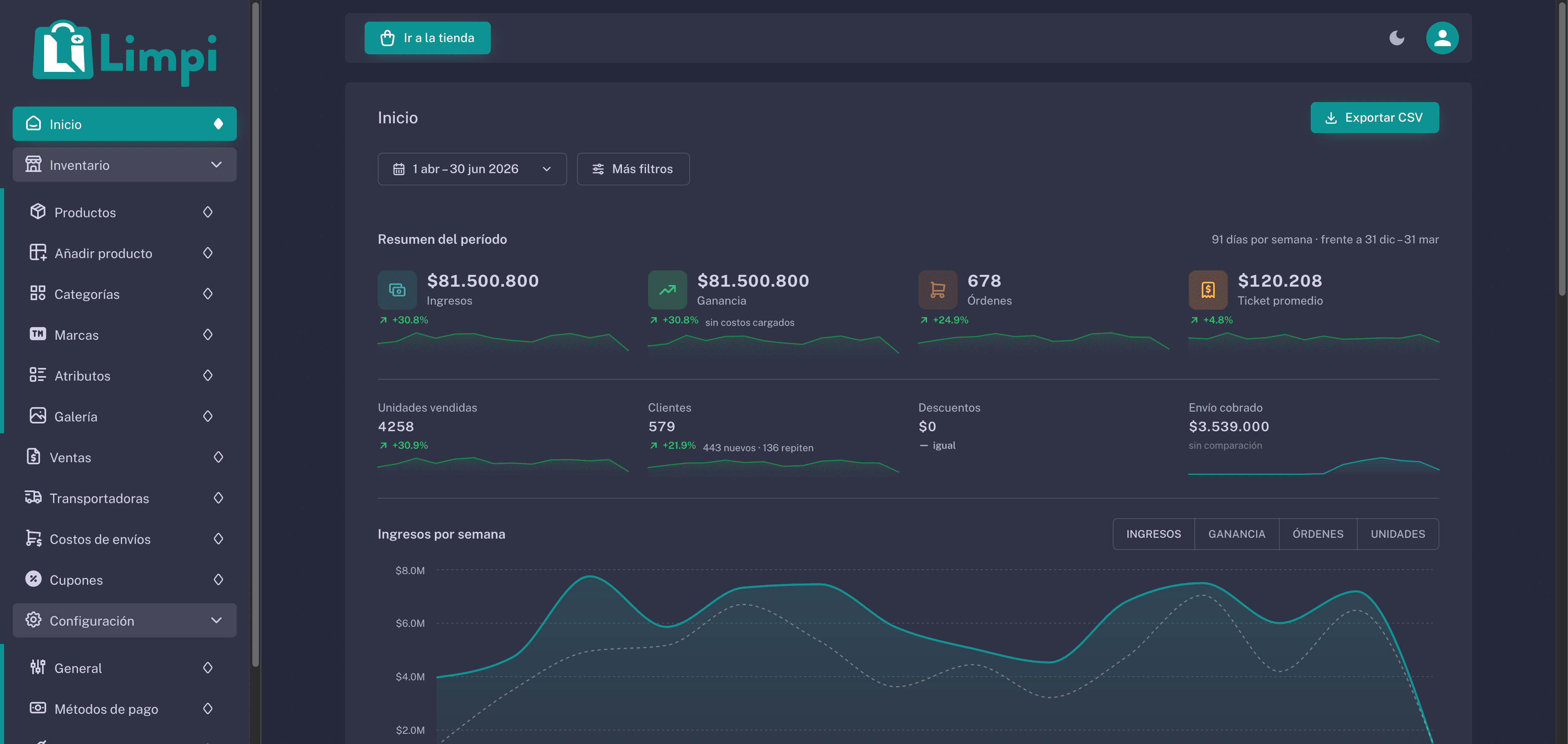Click the Costos de envíos cart icon
The width and height of the screenshot is (1568, 744).
[x=33, y=538]
